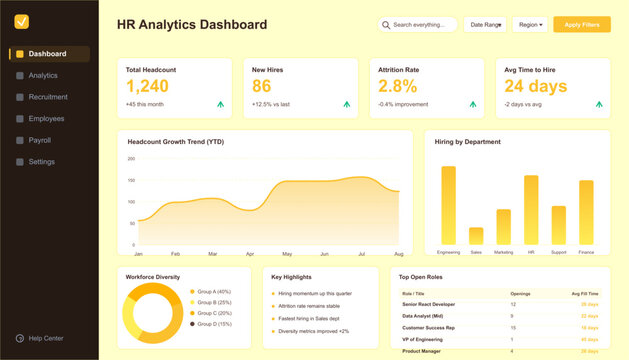Open the Region dropdown

pyautogui.click(x=530, y=25)
